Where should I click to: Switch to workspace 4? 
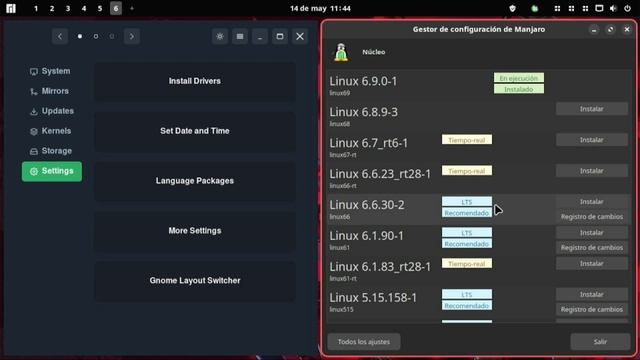pos(84,8)
